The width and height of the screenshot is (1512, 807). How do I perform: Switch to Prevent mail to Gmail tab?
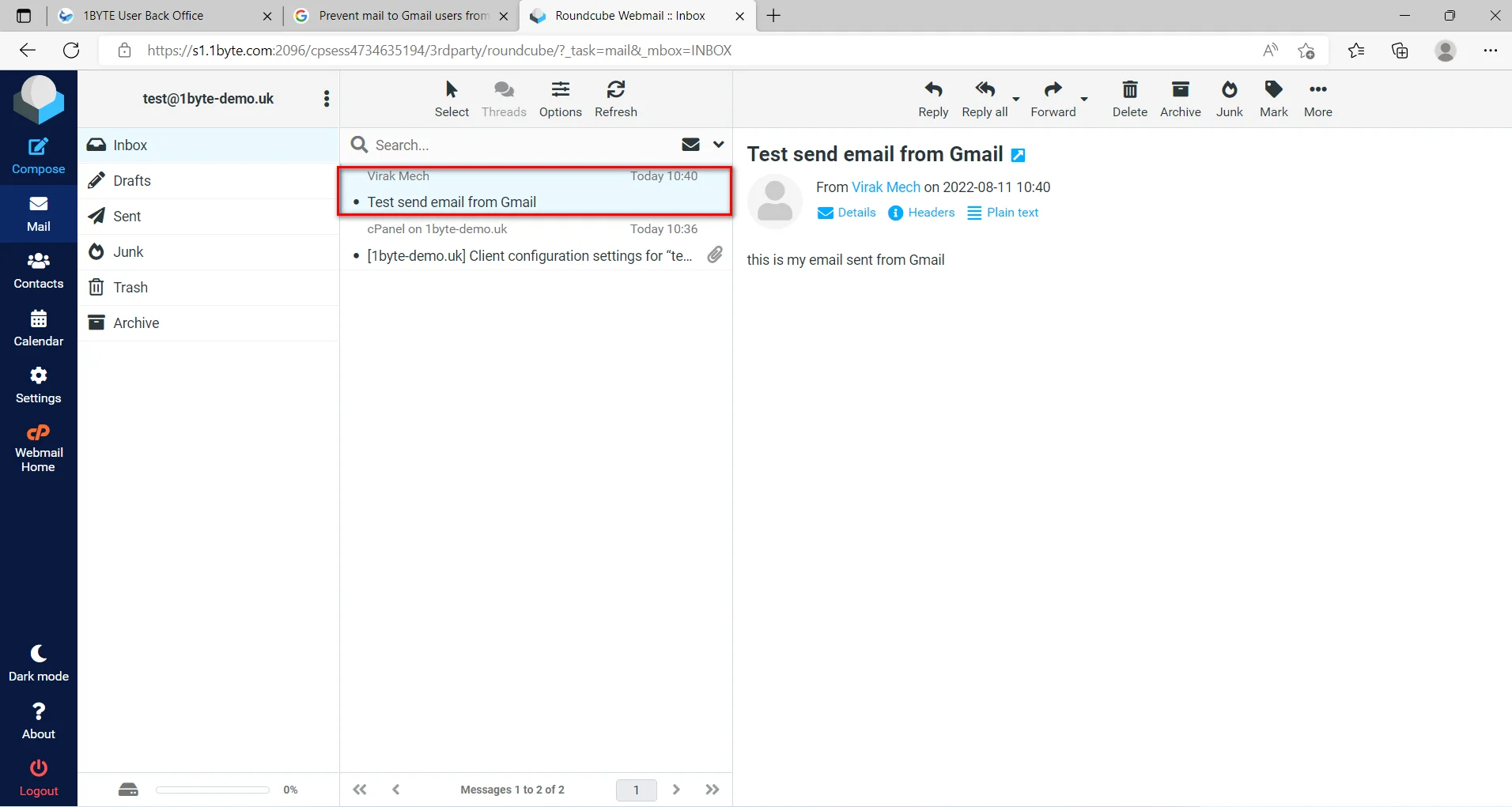pyautogui.click(x=402, y=16)
